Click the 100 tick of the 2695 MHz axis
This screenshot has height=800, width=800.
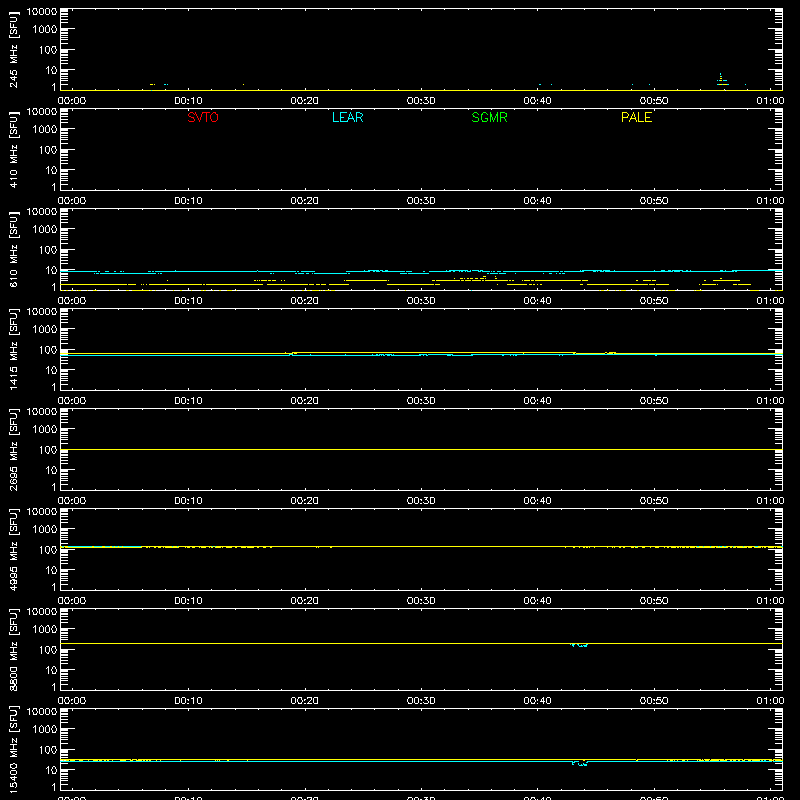(48, 450)
